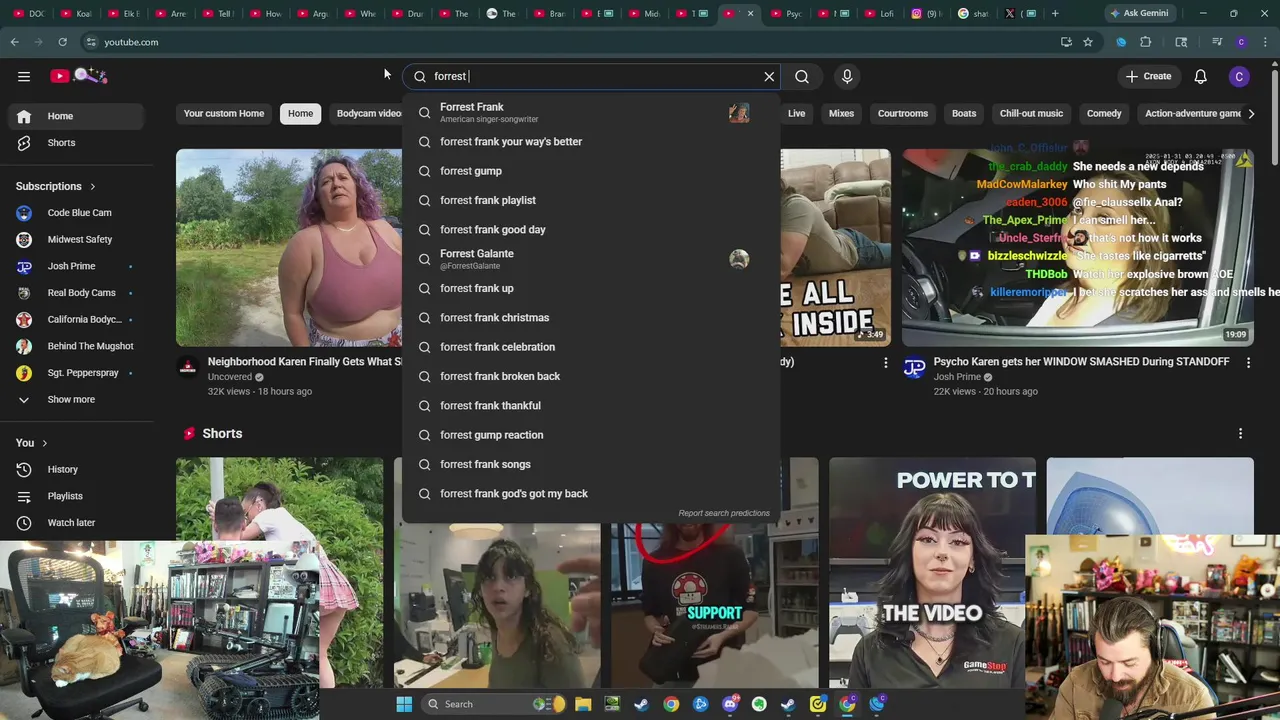The height and width of the screenshot is (720, 1280).
Task: Click the magnifier search button
Action: click(x=802, y=76)
